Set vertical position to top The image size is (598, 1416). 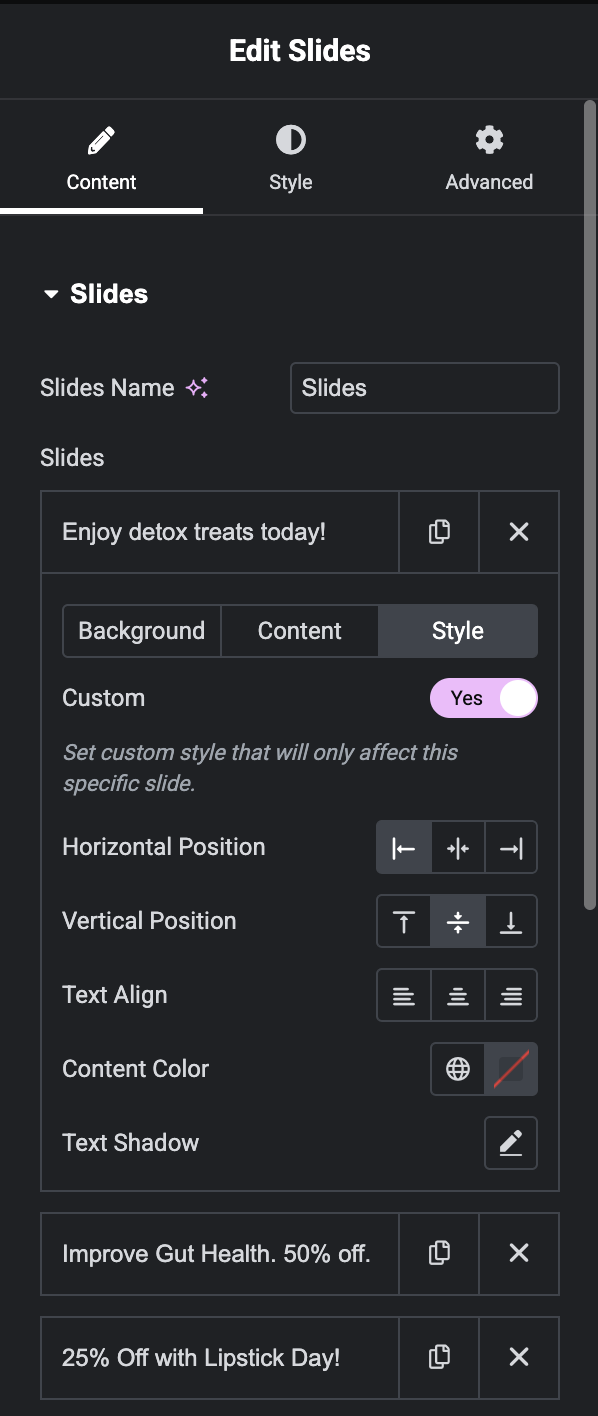point(404,922)
